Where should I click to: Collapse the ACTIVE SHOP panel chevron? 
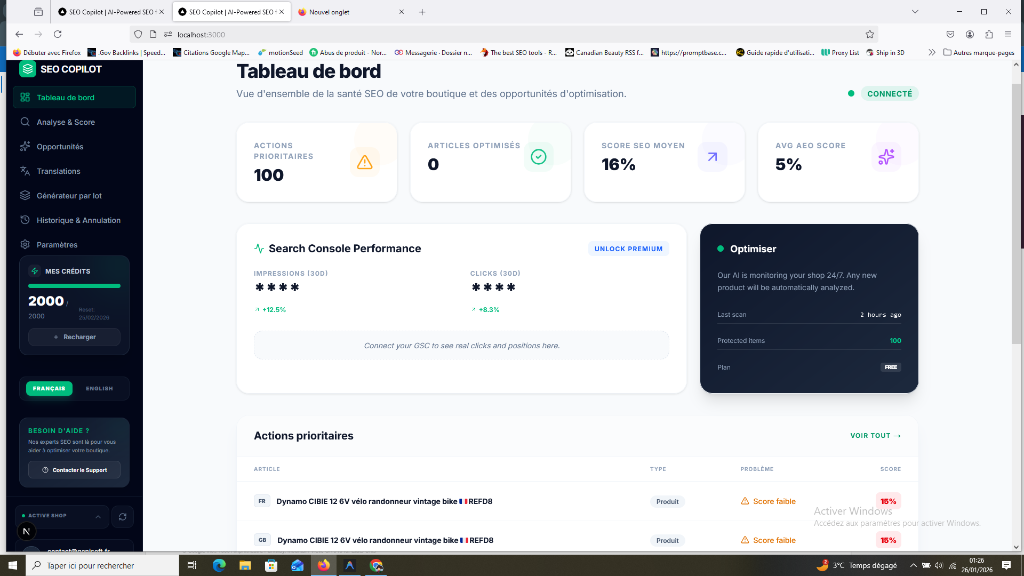click(x=97, y=517)
